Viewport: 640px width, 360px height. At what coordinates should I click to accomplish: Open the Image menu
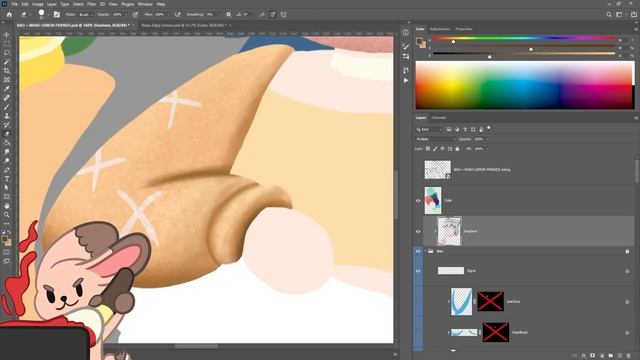38,4
